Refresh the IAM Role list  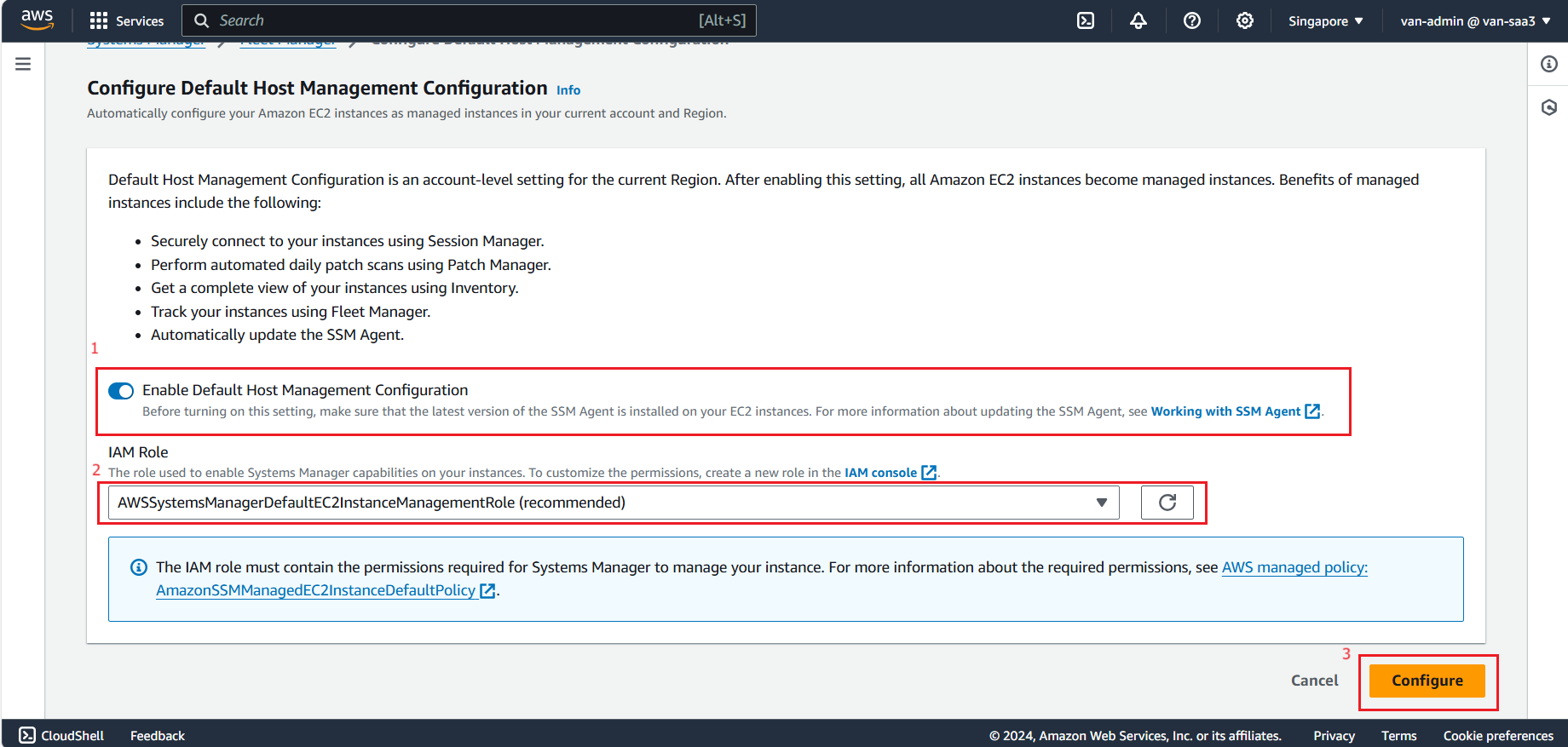tap(1167, 503)
